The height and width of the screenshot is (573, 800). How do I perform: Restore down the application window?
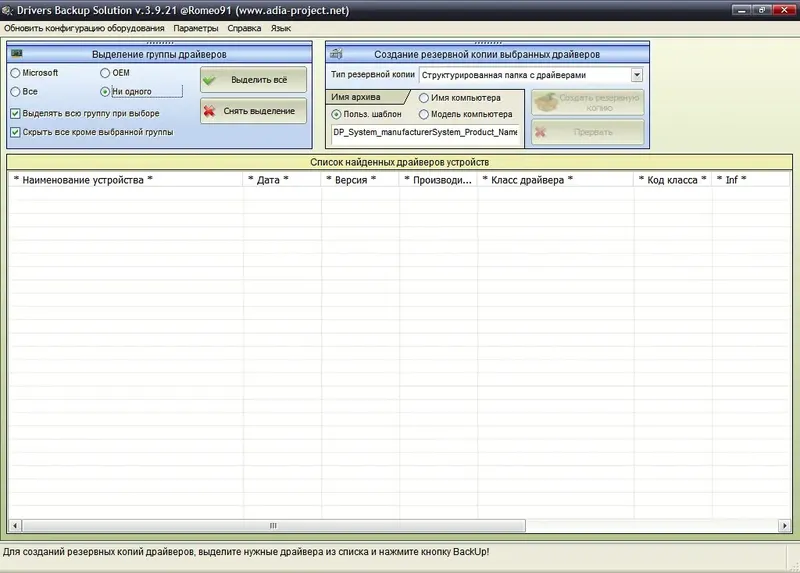pos(761,10)
